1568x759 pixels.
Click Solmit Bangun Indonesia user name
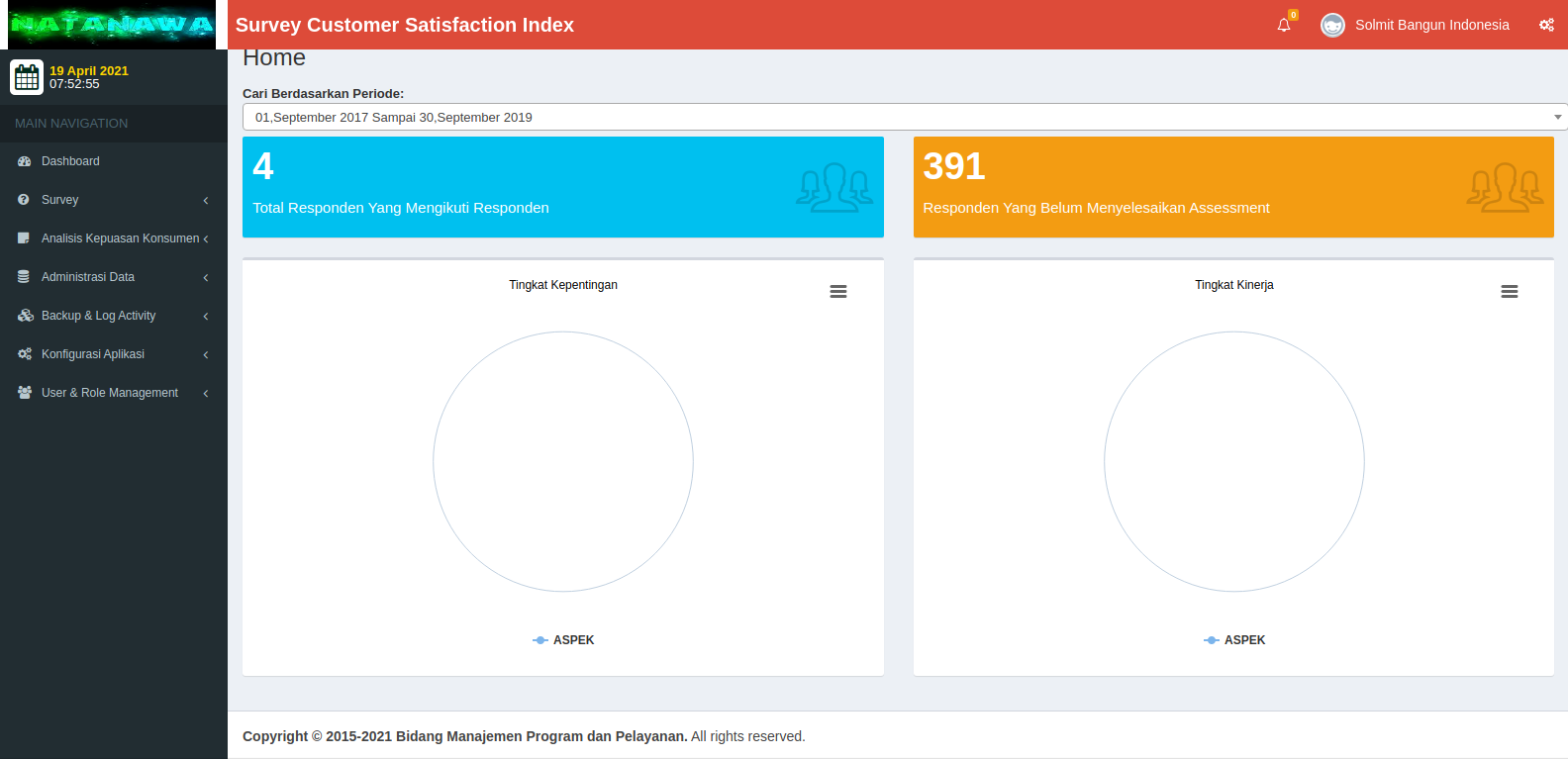tap(1431, 25)
